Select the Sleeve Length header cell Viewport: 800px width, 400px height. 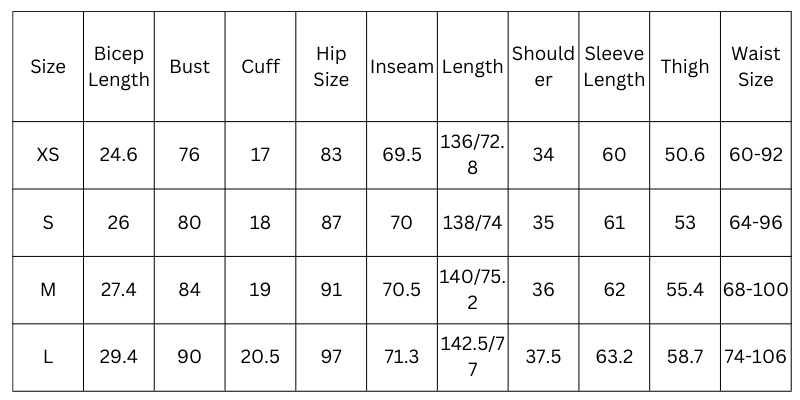[x=614, y=67]
